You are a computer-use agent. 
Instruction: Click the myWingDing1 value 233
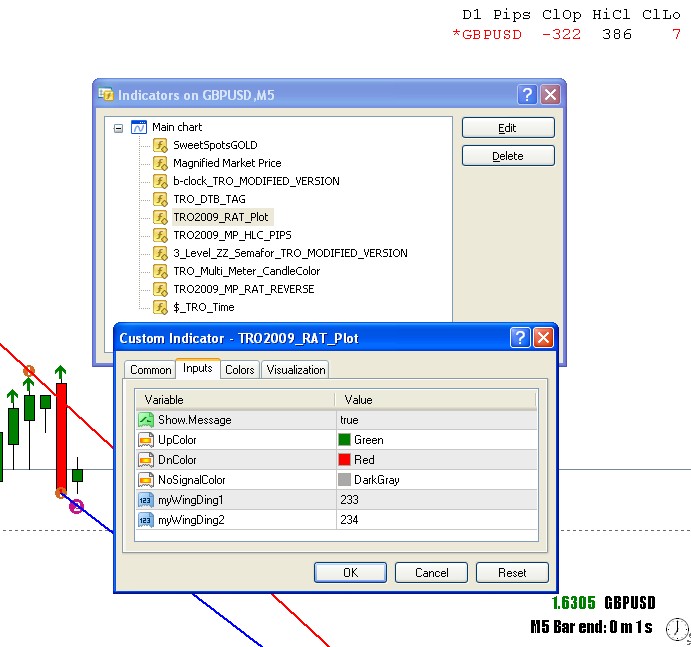tap(349, 500)
